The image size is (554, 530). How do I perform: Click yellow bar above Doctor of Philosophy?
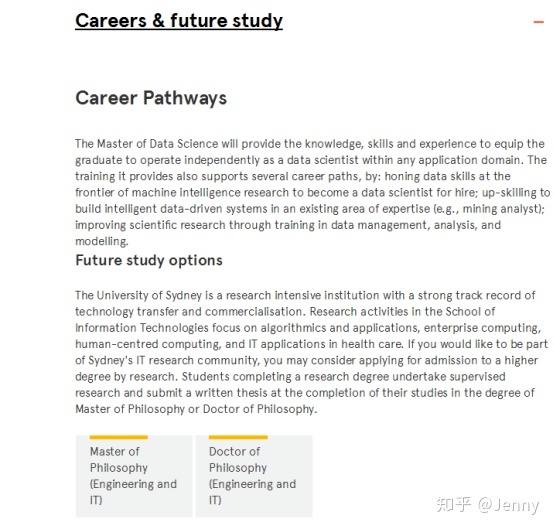point(238,437)
